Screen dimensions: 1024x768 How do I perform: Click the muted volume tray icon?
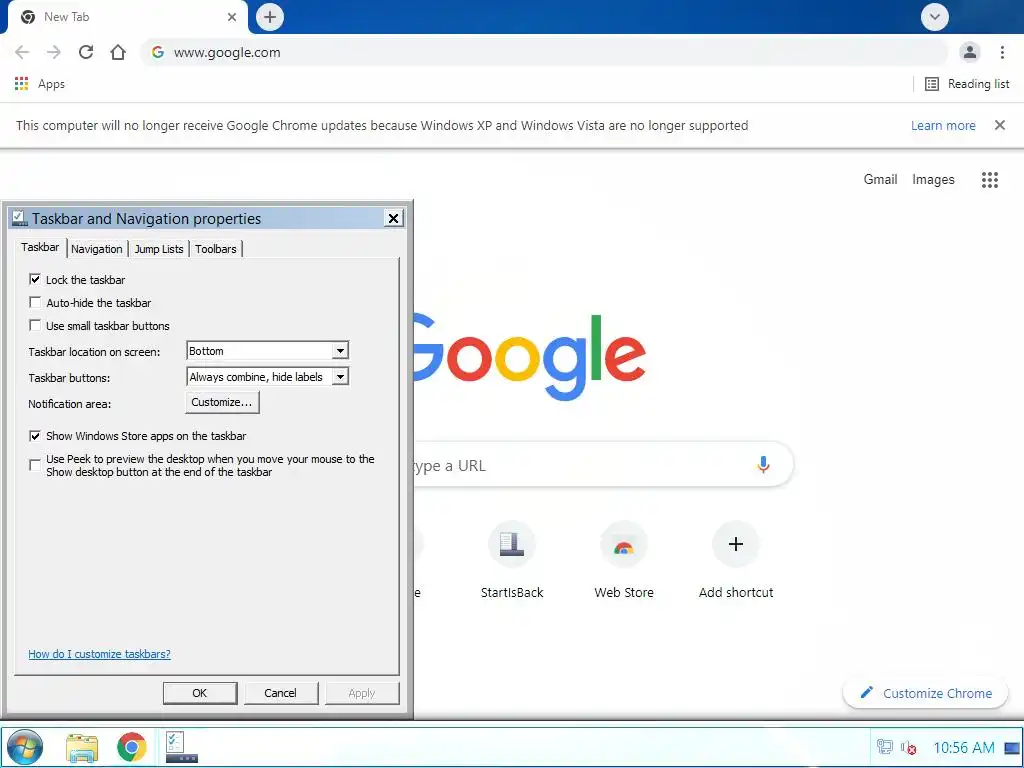pyautogui.click(x=908, y=747)
